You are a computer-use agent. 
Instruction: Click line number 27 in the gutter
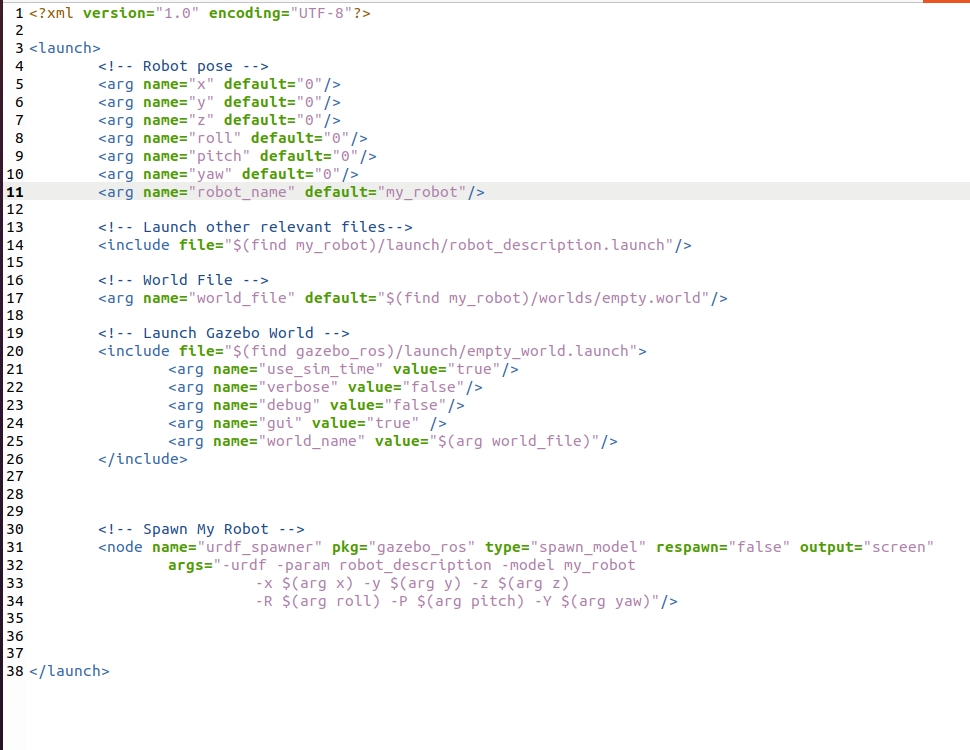(15, 477)
